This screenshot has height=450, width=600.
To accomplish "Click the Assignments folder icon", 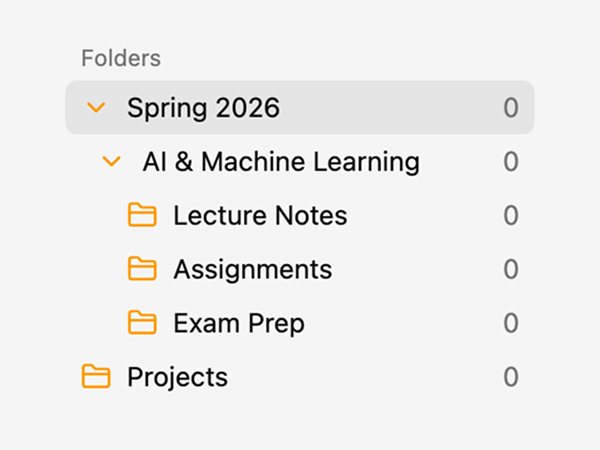I will (x=143, y=269).
